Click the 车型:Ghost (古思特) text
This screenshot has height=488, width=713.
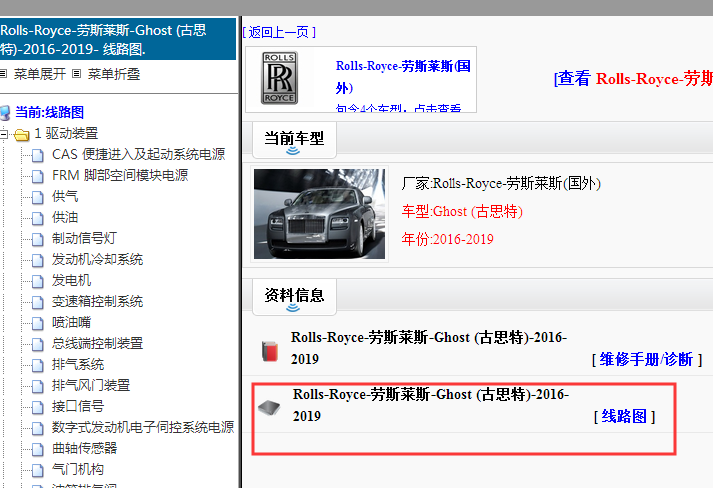[462, 211]
